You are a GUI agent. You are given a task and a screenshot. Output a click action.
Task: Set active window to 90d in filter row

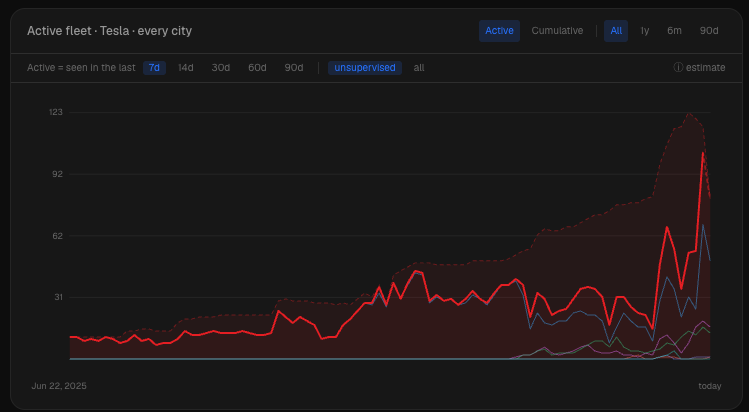coord(294,68)
